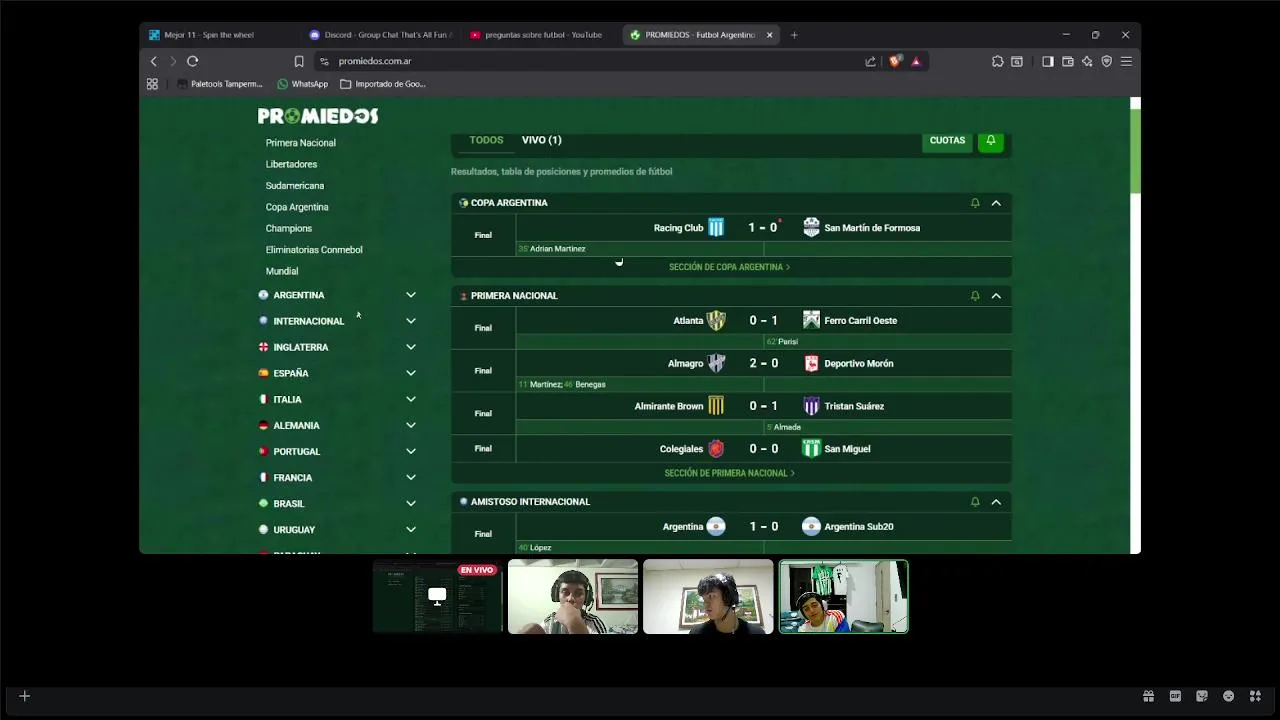Toggle Copa Argentina notification bell
The width and height of the screenshot is (1280, 720).
pos(975,203)
